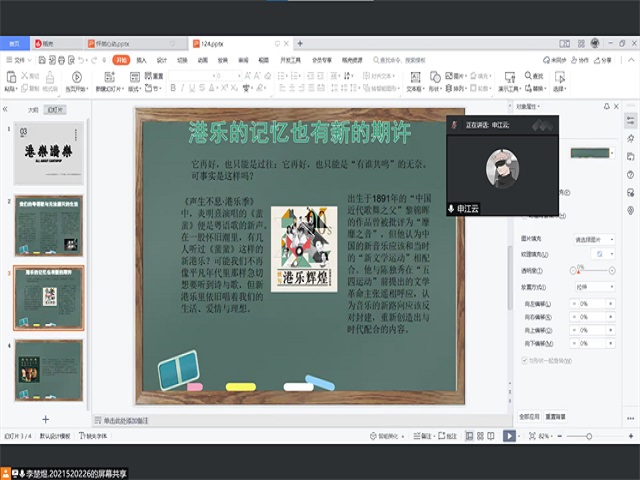Expand the Section dropdown in ribbon
This screenshot has width=640, height=480.
(153, 88)
